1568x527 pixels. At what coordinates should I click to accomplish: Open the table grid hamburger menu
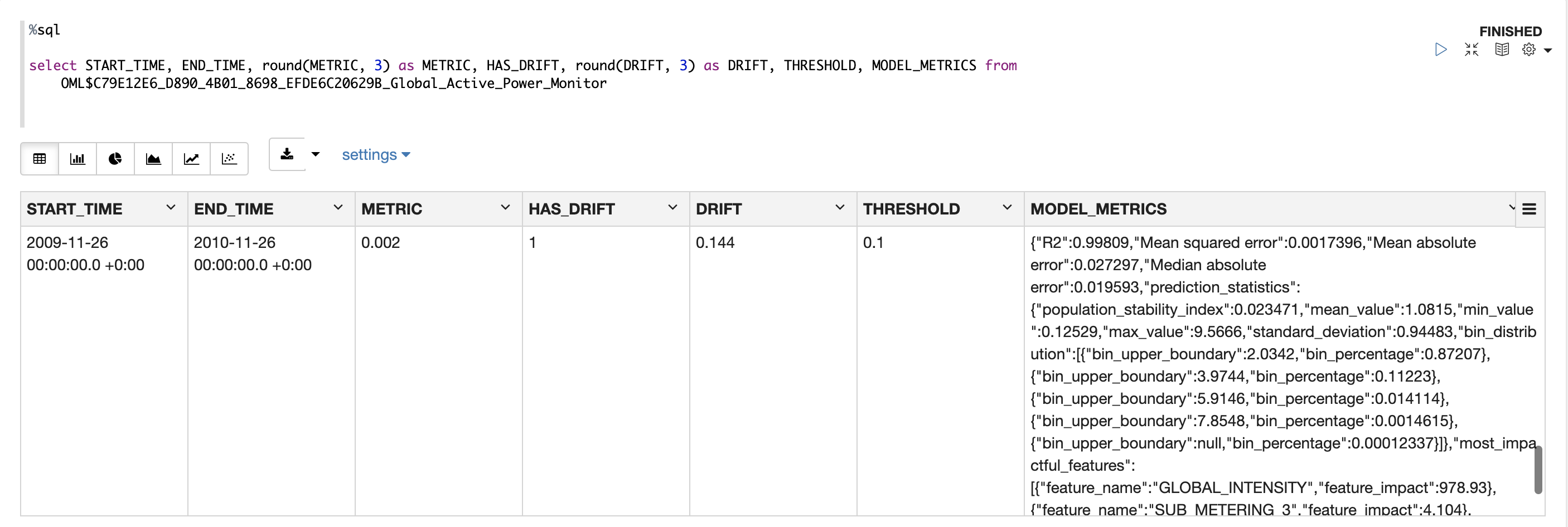[x=1529, y=209]
